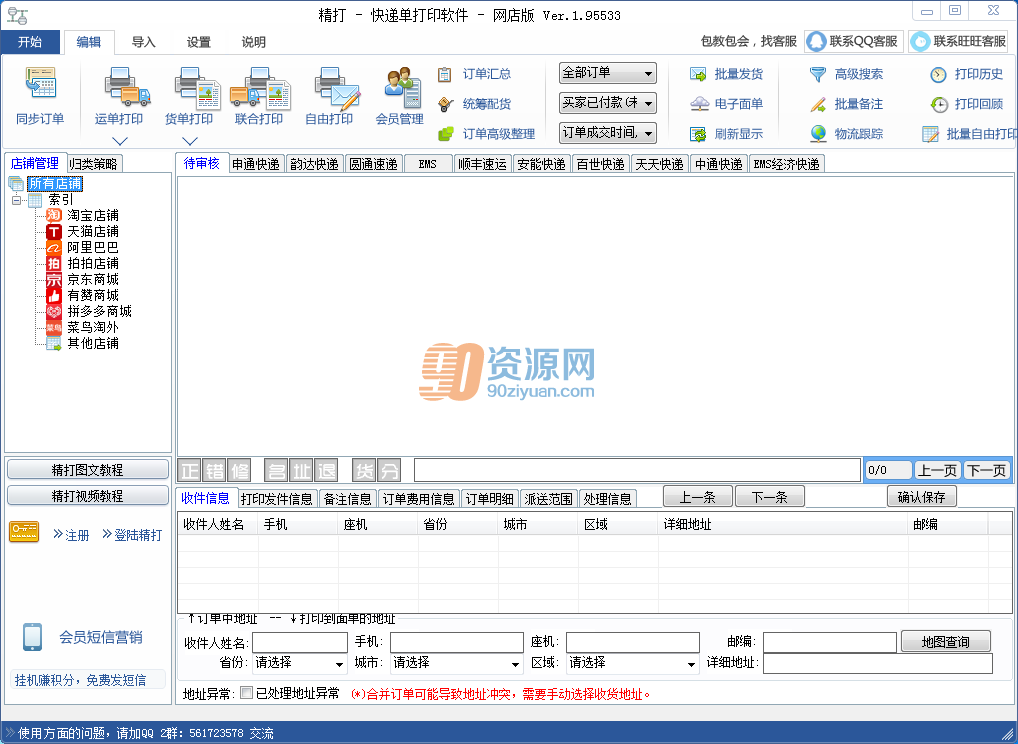The image size is (1018, 744).
Task: Select 淘宝店铺 in the store tree
Action: click(x=93, y=216)
